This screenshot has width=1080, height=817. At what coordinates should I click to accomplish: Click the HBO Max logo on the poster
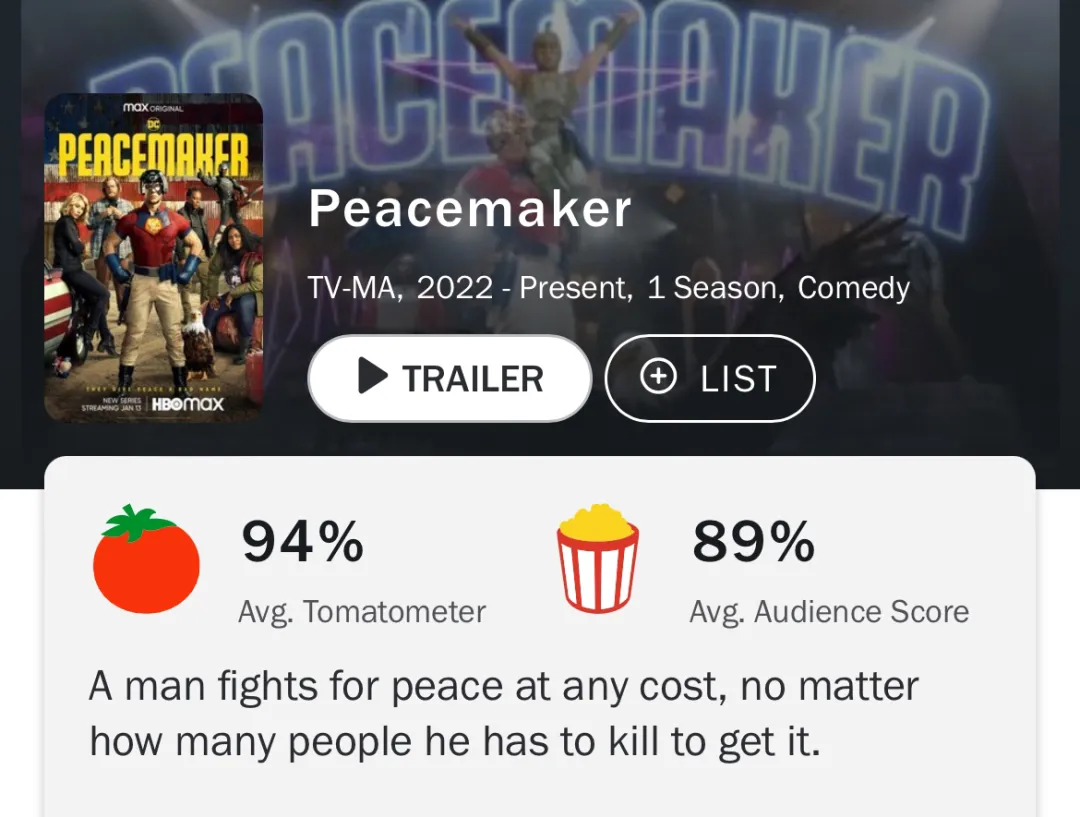click(x=188, y=404)
